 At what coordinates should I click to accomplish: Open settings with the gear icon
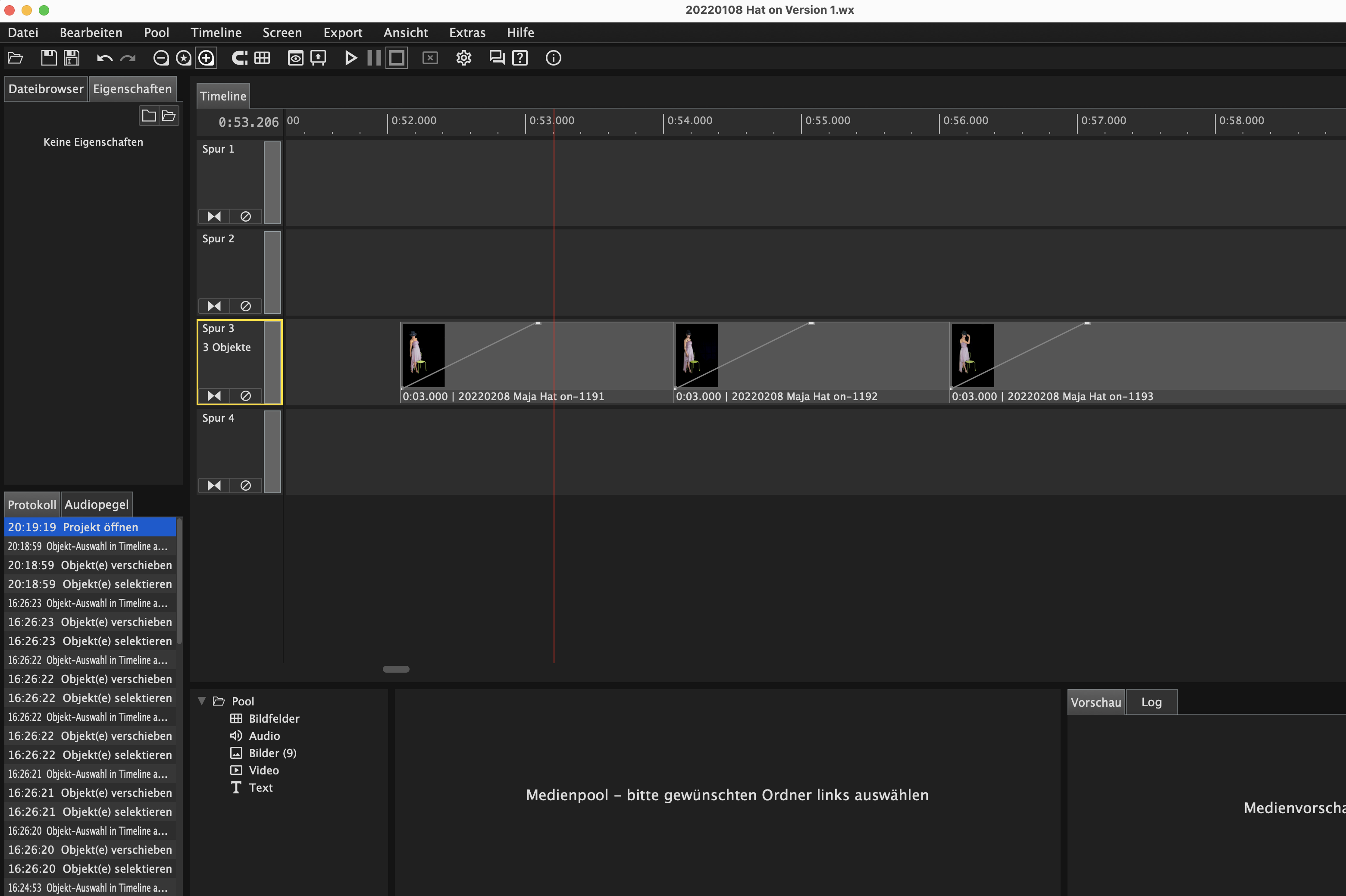click(x=463, y=58)
